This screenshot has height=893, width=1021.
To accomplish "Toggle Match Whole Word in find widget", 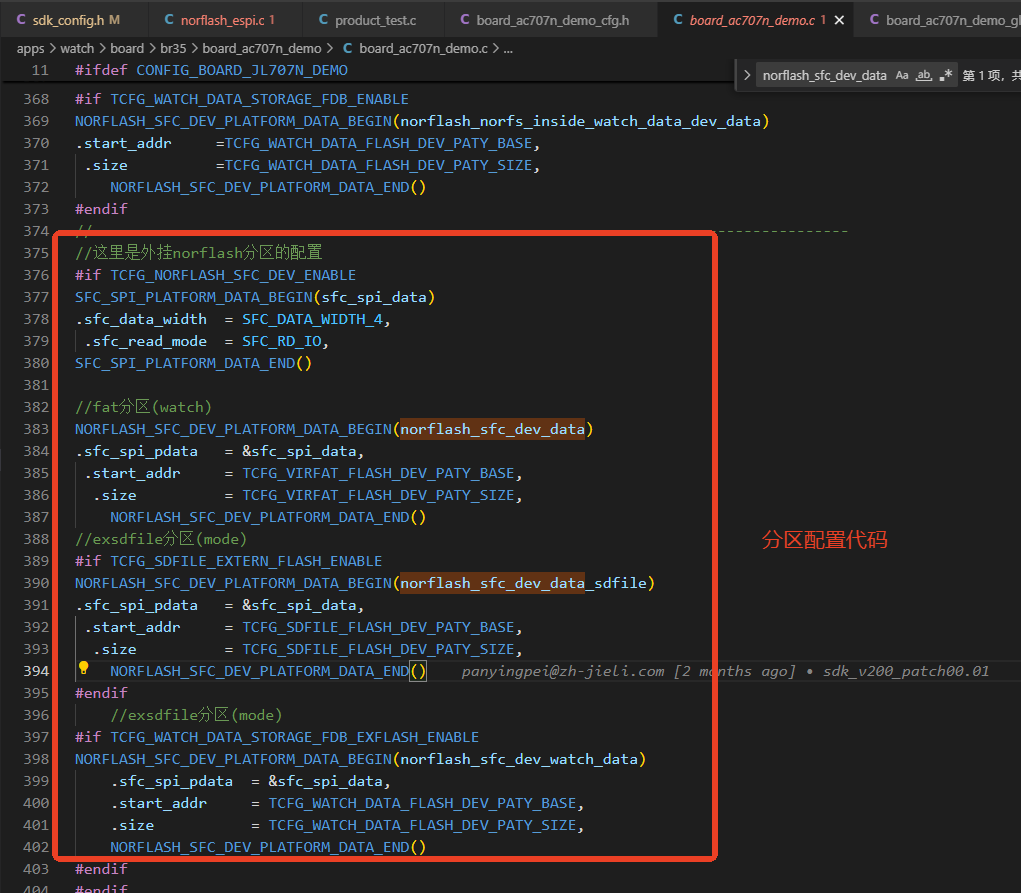I will pyautogui.click(x=923, y=76).
